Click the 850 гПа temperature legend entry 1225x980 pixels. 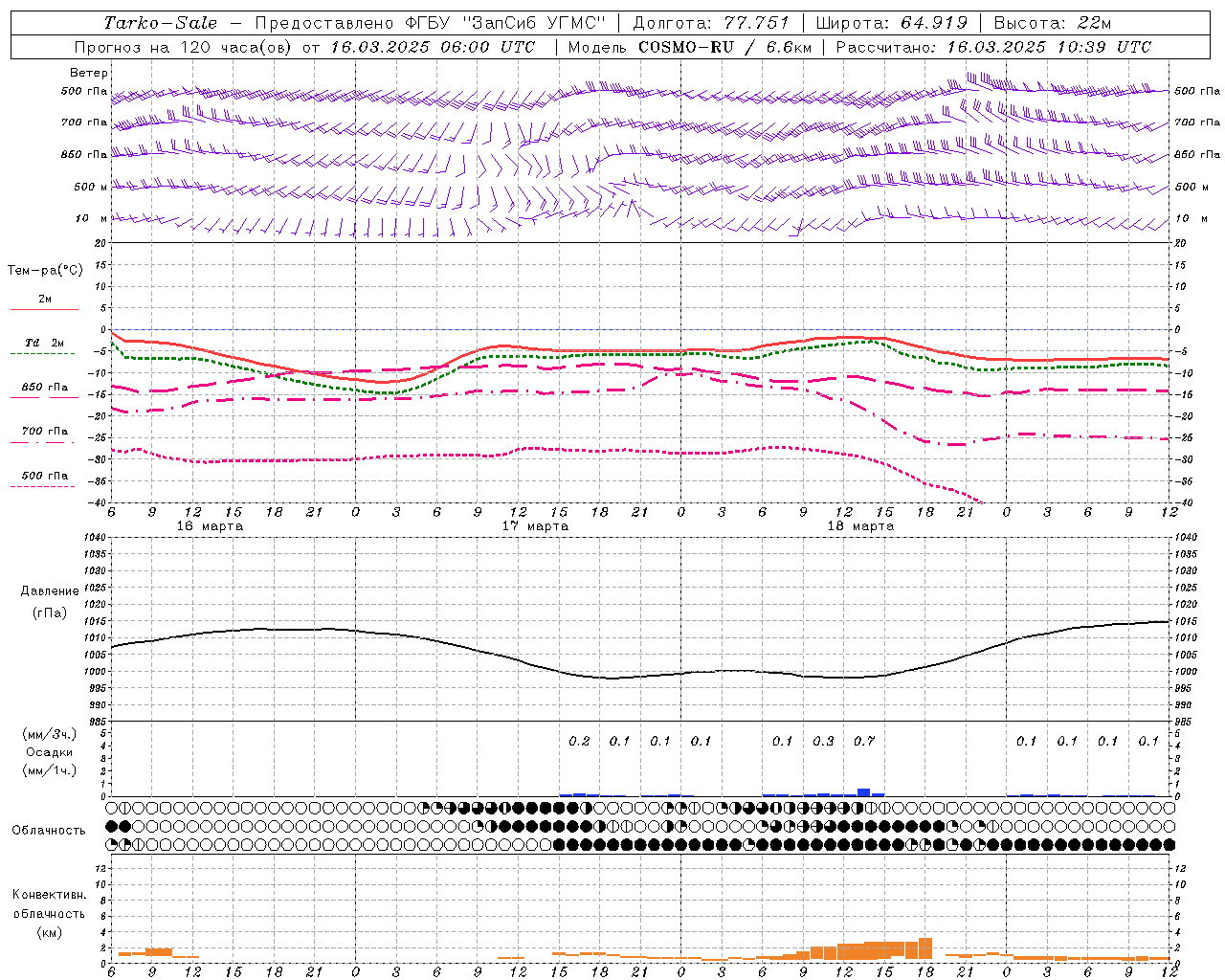click(x=45, y=388)
